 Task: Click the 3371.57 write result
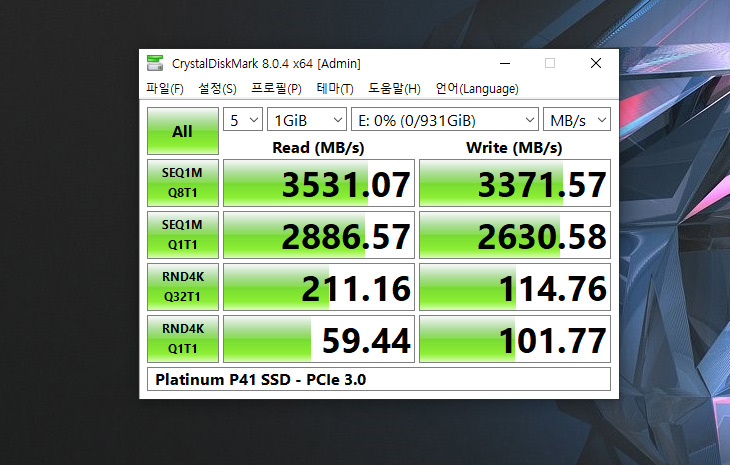(515, 183)
